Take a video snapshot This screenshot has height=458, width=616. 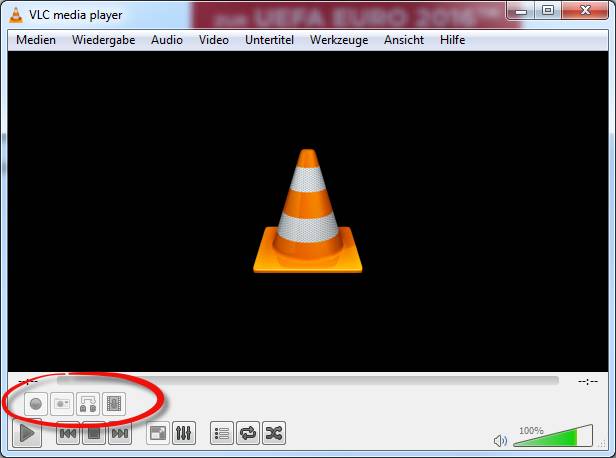[62, 404]
